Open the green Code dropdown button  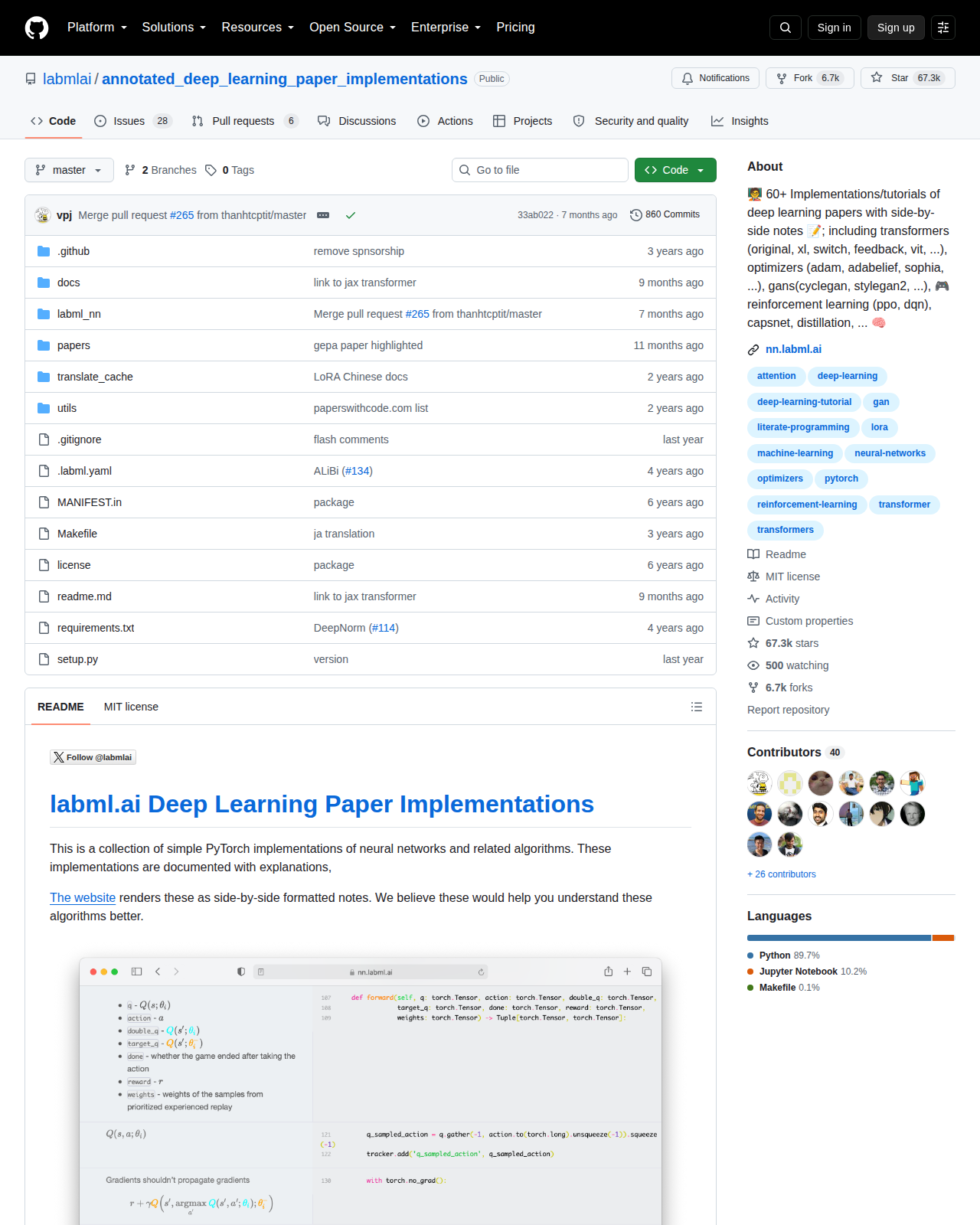[x=675, y=170]
